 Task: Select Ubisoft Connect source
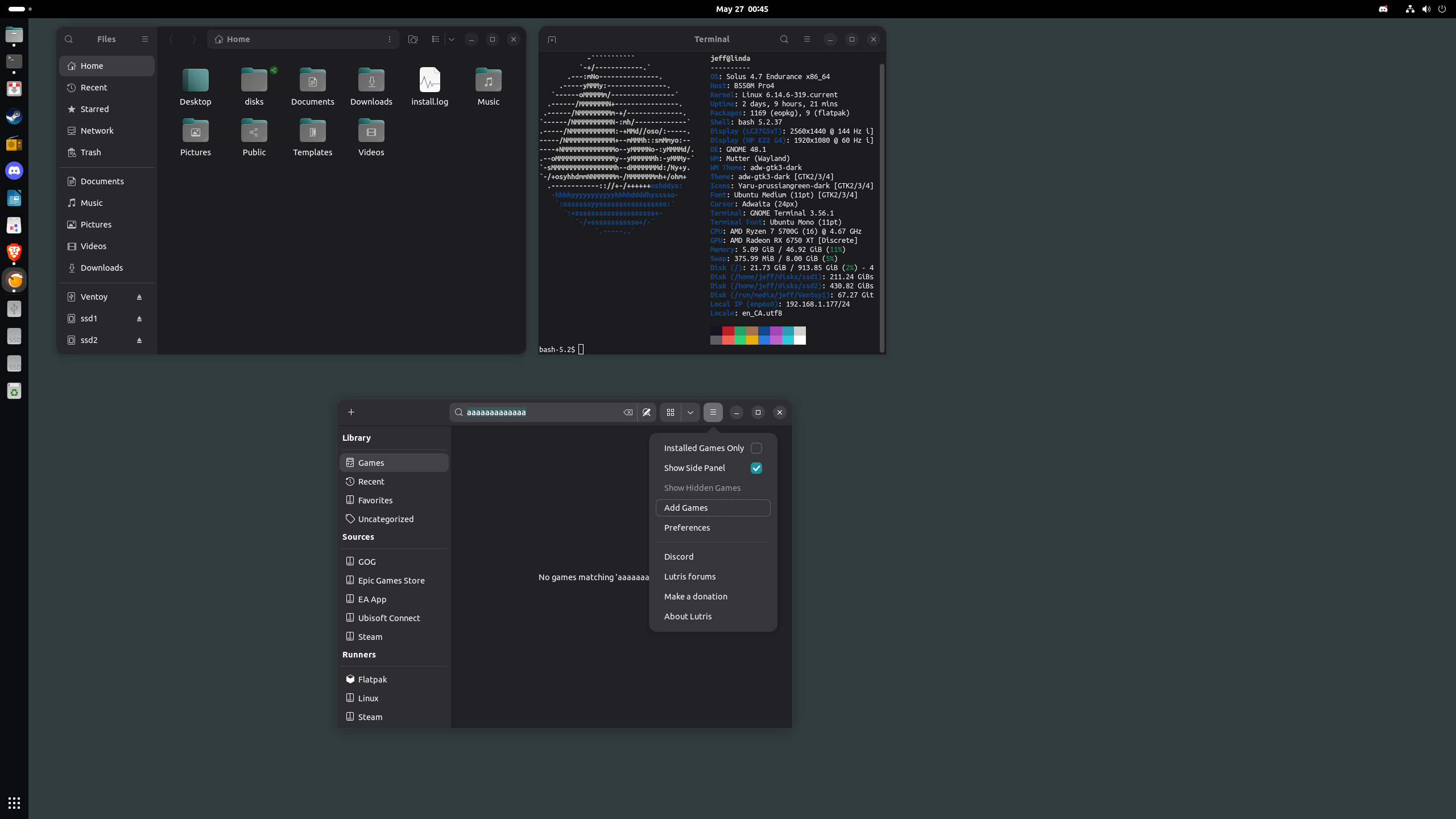[x=394, y=618]
